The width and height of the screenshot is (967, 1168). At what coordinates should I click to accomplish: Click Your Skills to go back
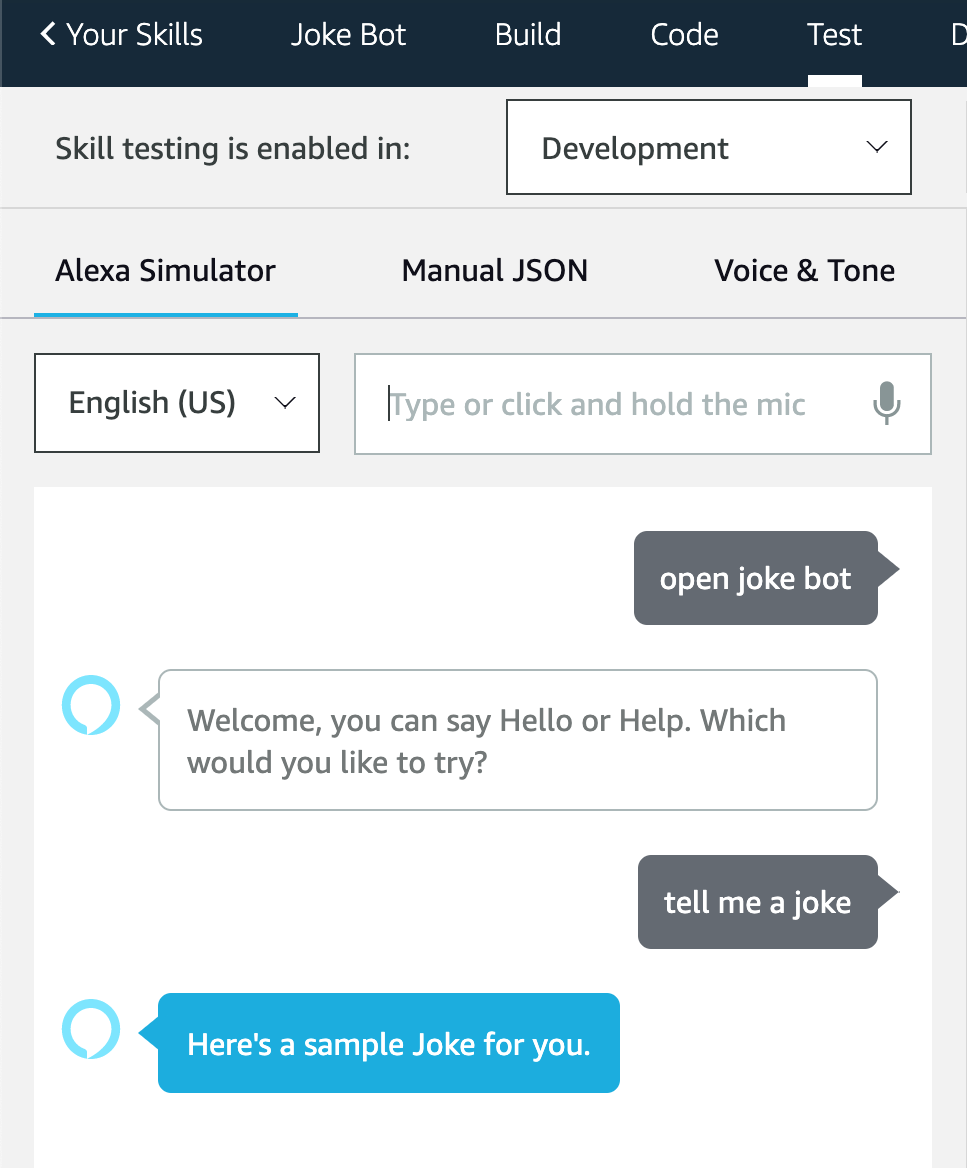[x=133, y=34]
